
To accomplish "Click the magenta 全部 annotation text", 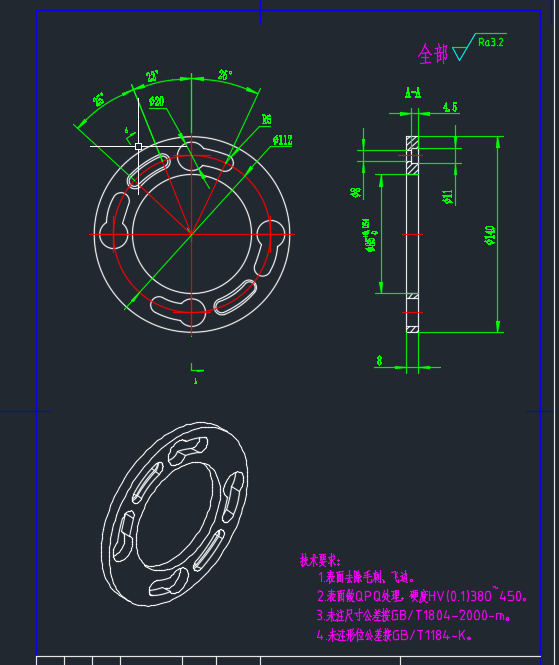I will [433, 54].
